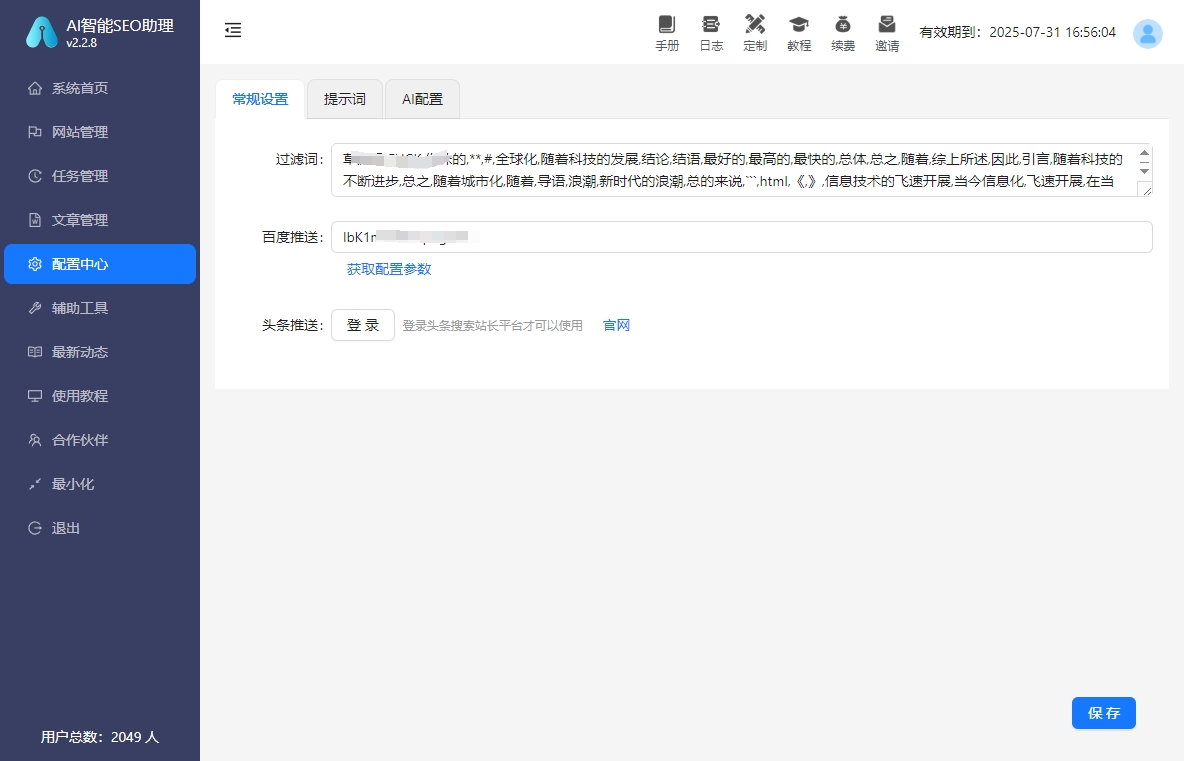Image resolution: width=1184 pixels, height=761 pixels.
Task: Click the 续费 renewal icon
Action: (843, 31)
